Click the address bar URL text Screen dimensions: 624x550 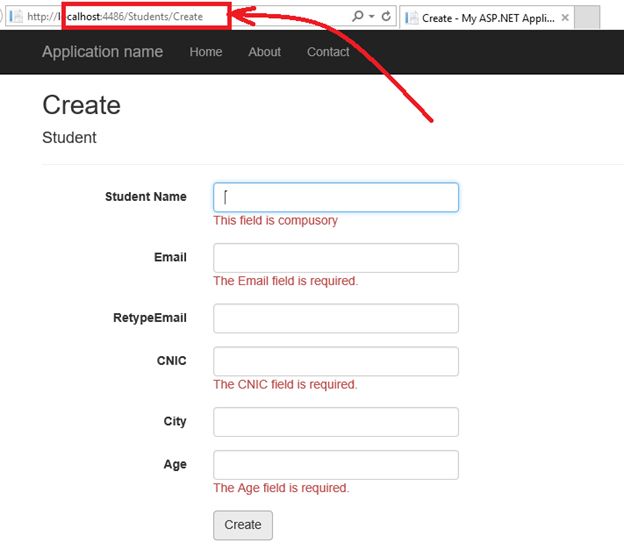click(115, 16)
